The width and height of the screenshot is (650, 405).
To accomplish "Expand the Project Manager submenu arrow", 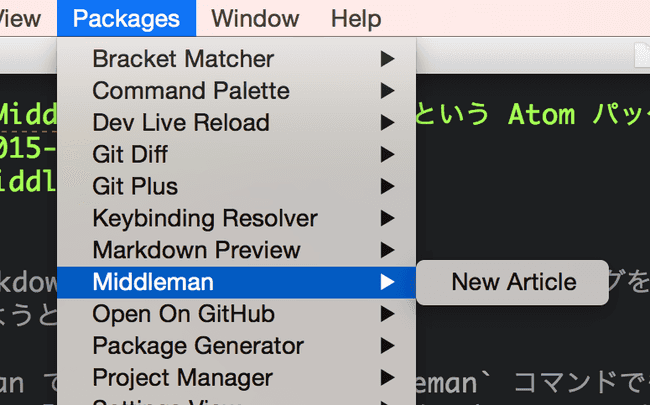I will click(387, 378).
